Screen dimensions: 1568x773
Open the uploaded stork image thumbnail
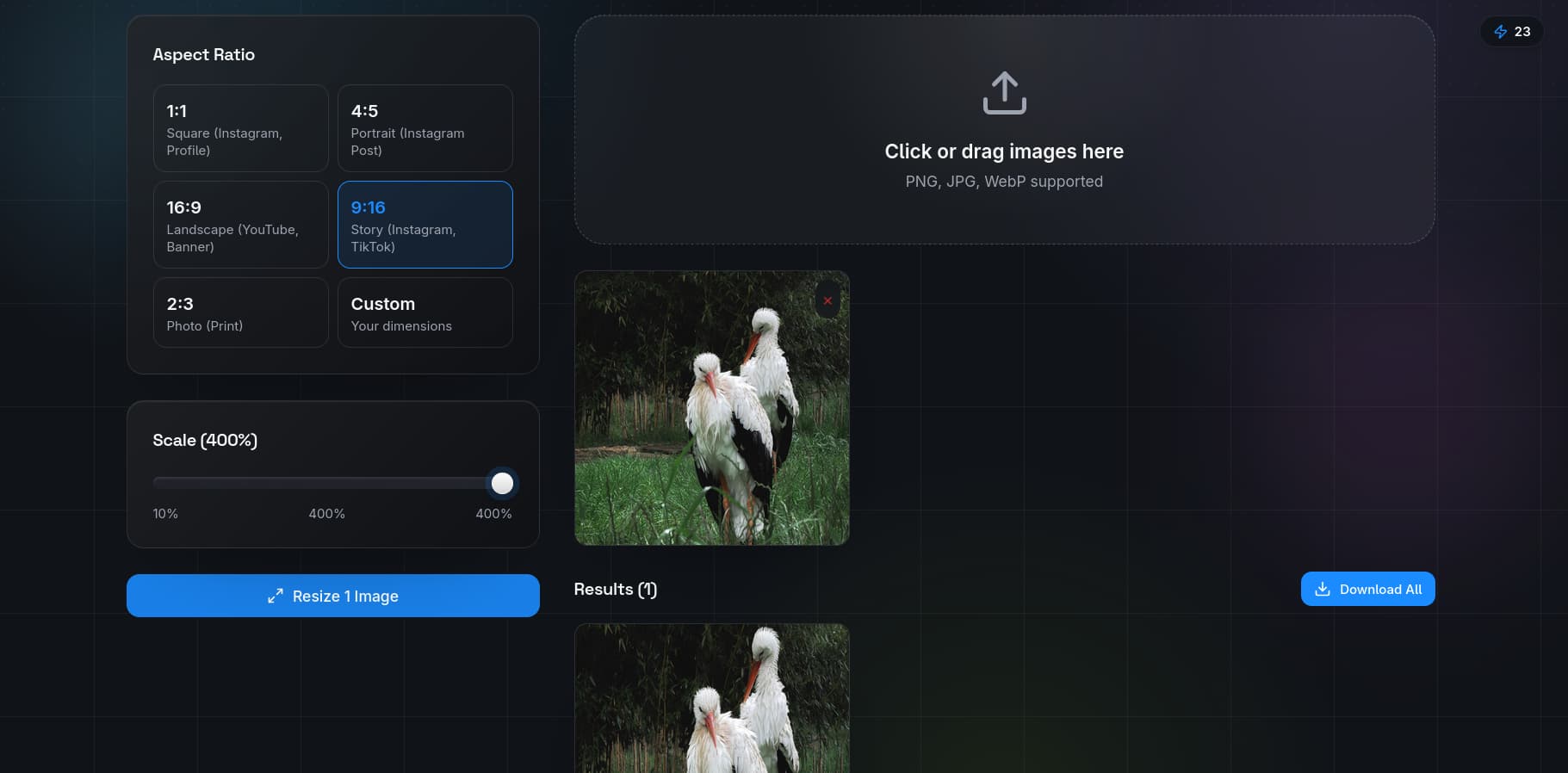tap(711, 408)
